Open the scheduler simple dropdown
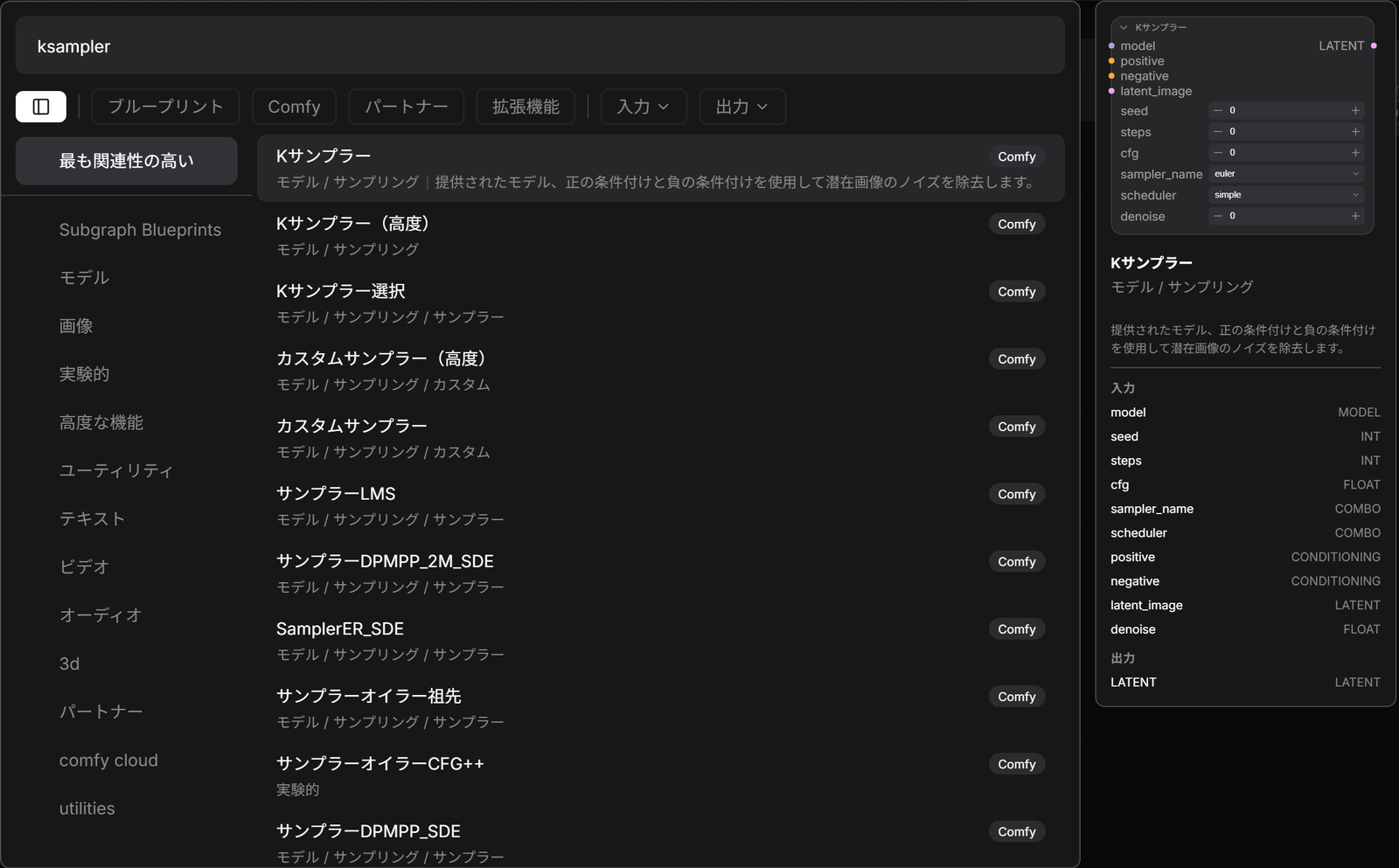The height and width of the screenshot is (868, 1399). pos(1286,195)
